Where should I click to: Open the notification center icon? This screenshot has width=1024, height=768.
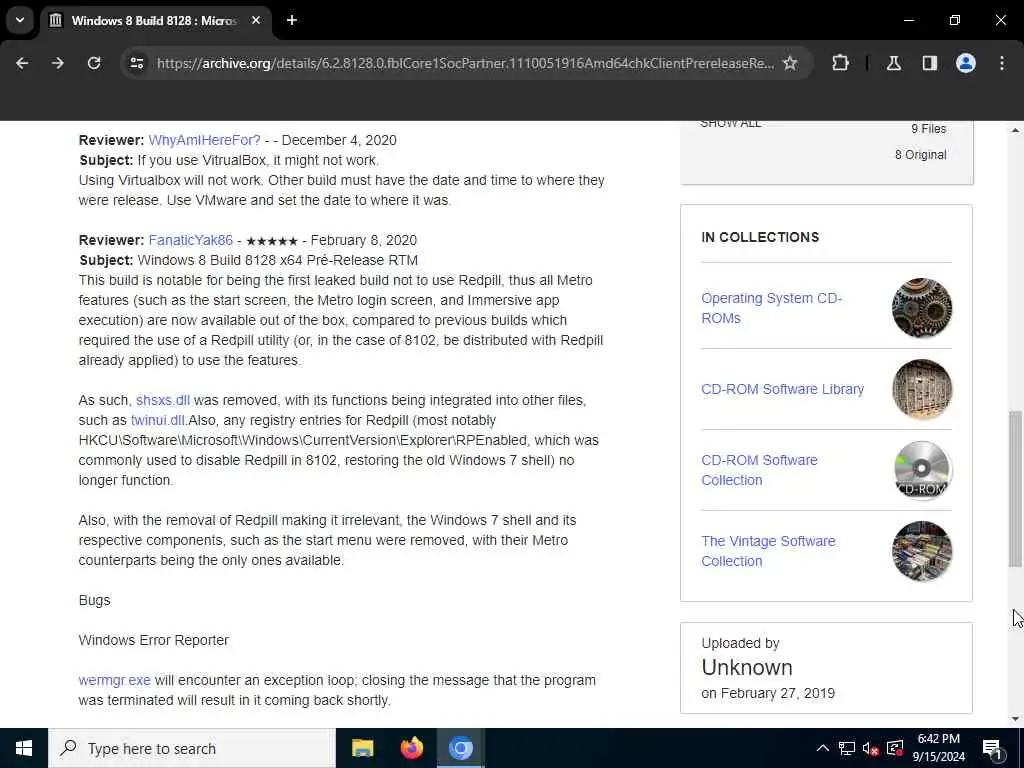point(993,748)
